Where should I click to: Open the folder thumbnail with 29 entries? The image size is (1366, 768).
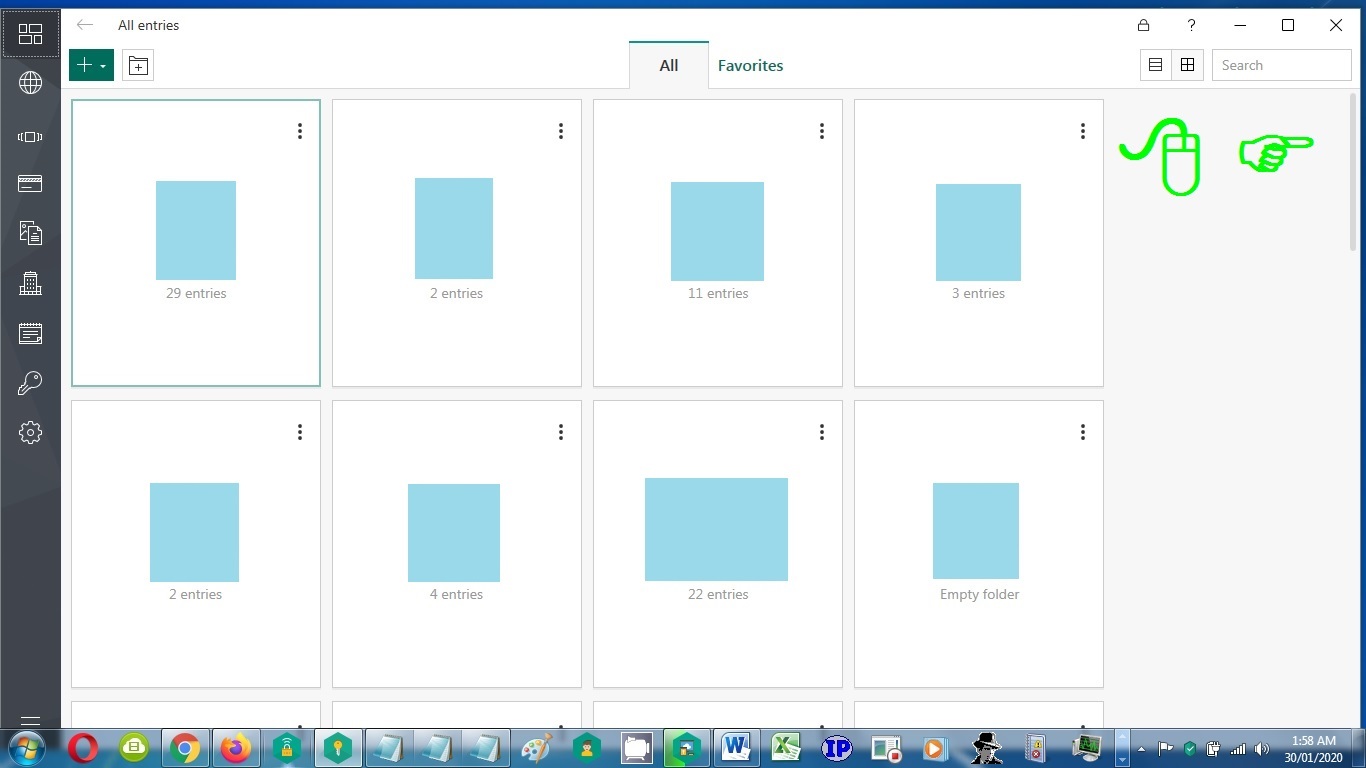point(196,230)
